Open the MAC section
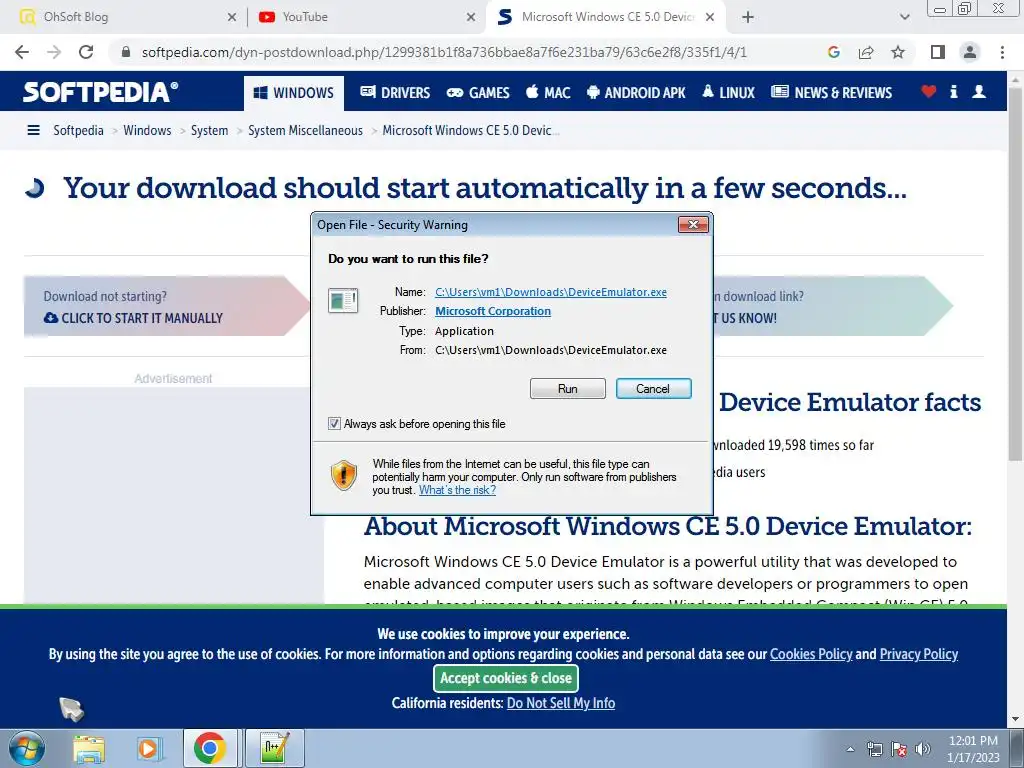1024x768 pixels. pyautogui.click(x=548, y=93)
